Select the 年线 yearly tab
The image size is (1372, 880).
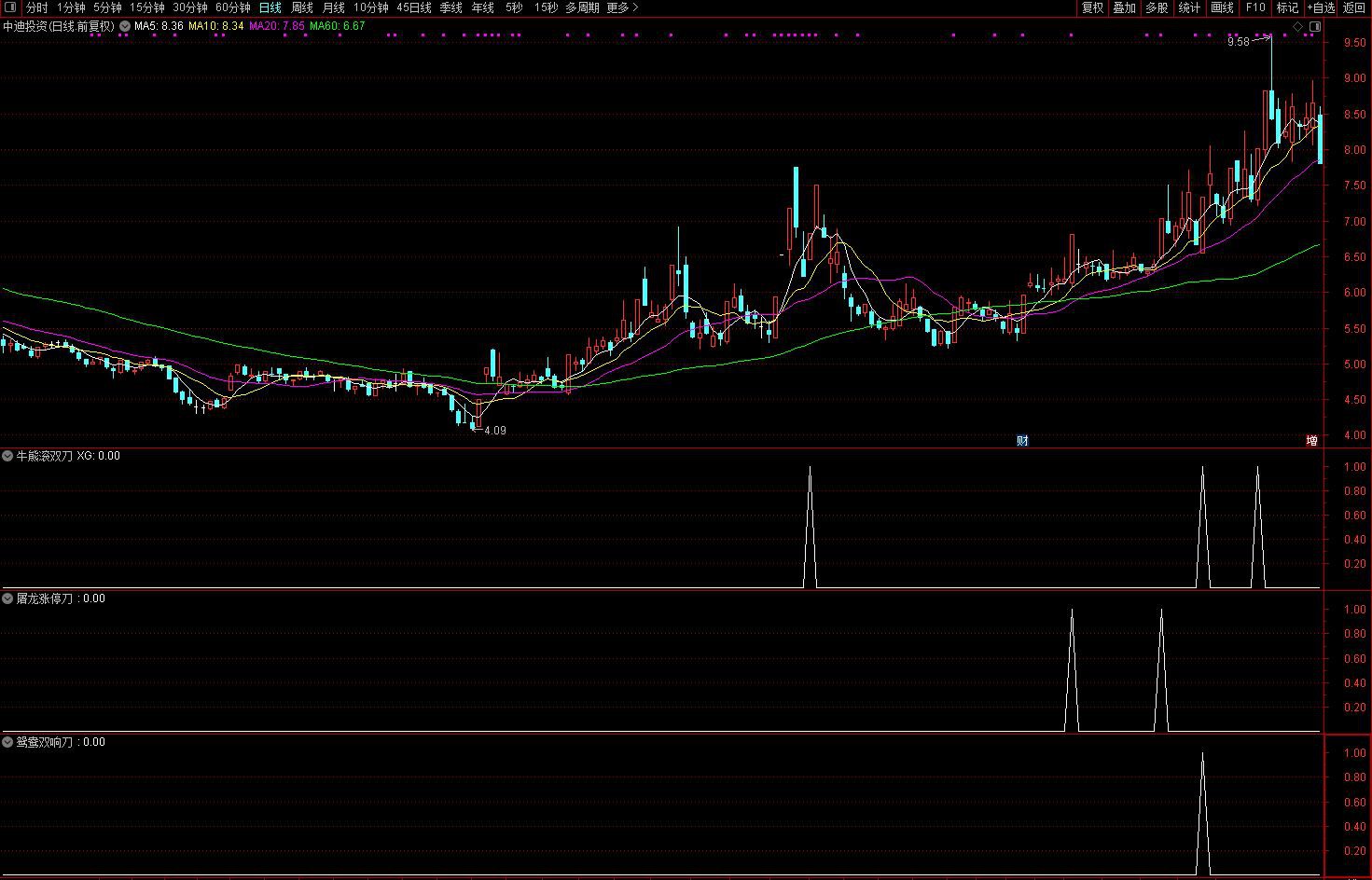pos(483,7)
